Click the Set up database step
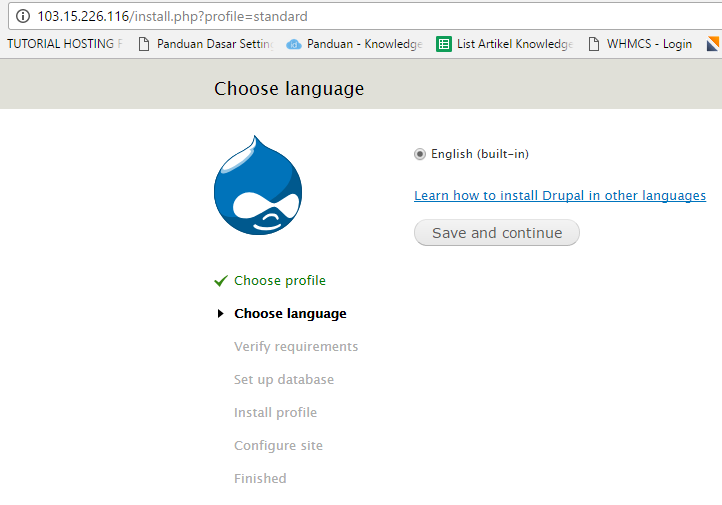The image size is (722, 505). point(284,380)
